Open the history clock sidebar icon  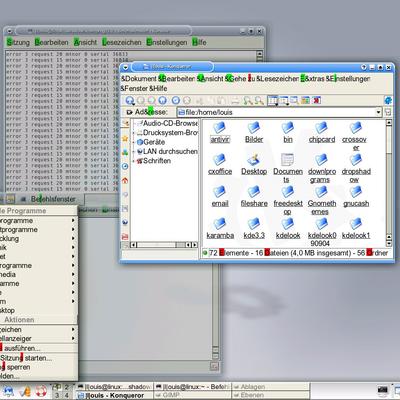pos(125,166)
